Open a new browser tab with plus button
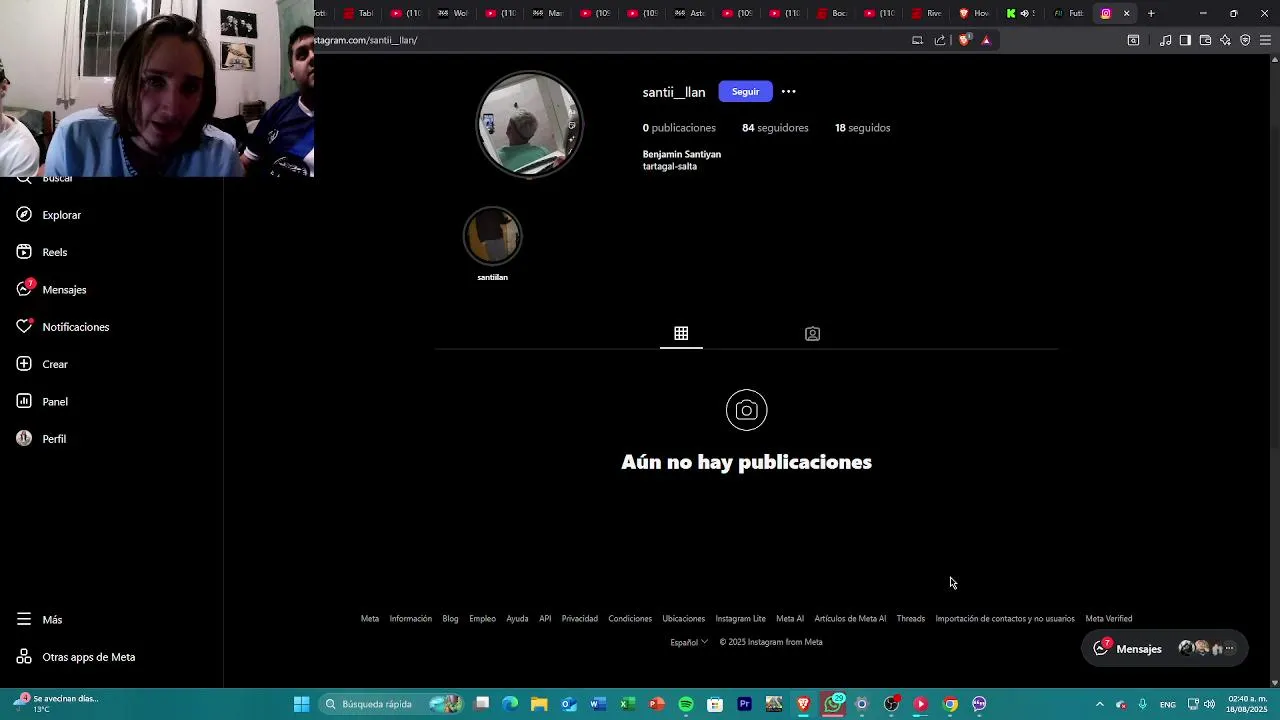 point(1151,13)
